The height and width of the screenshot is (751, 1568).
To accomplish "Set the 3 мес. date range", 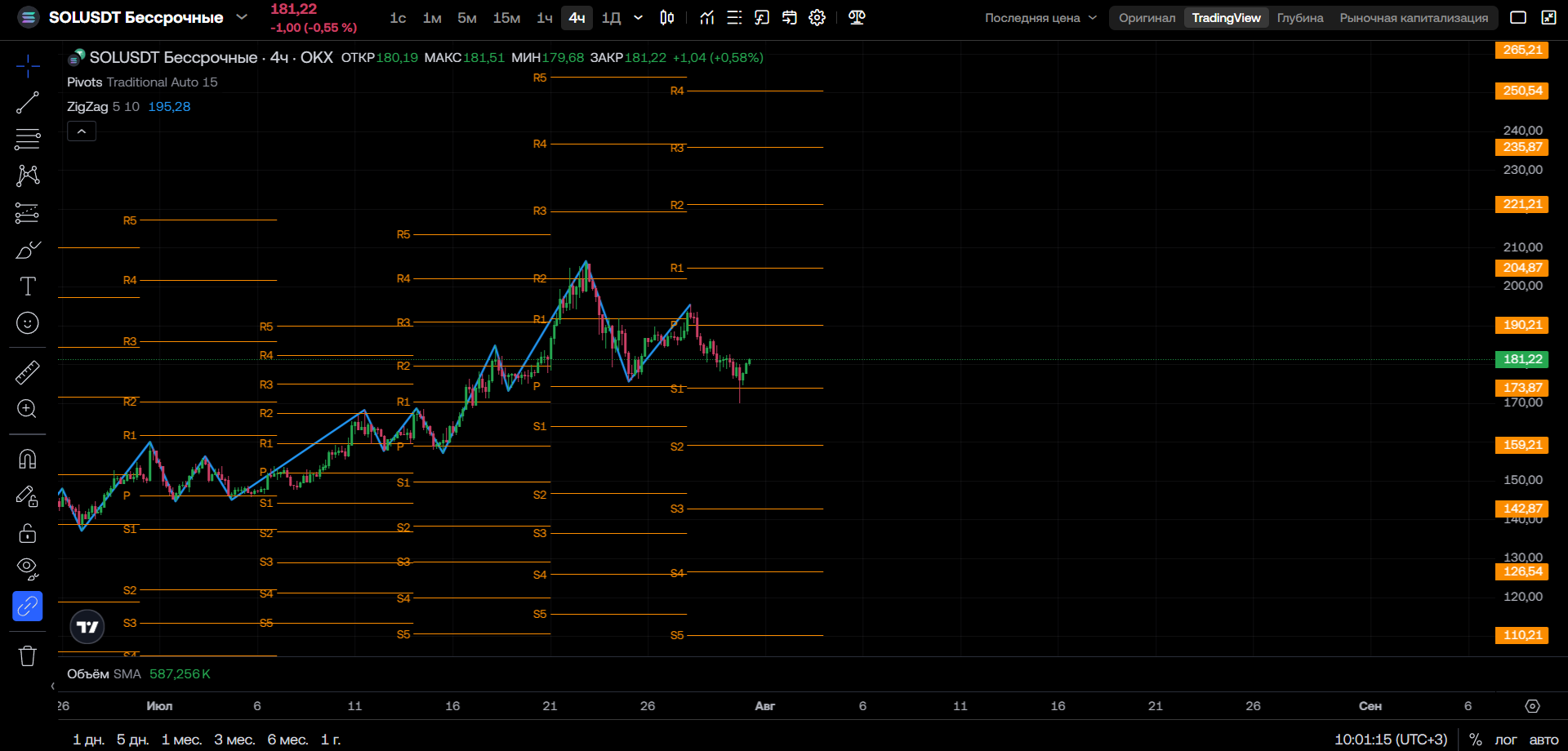I will click(234, 740).
